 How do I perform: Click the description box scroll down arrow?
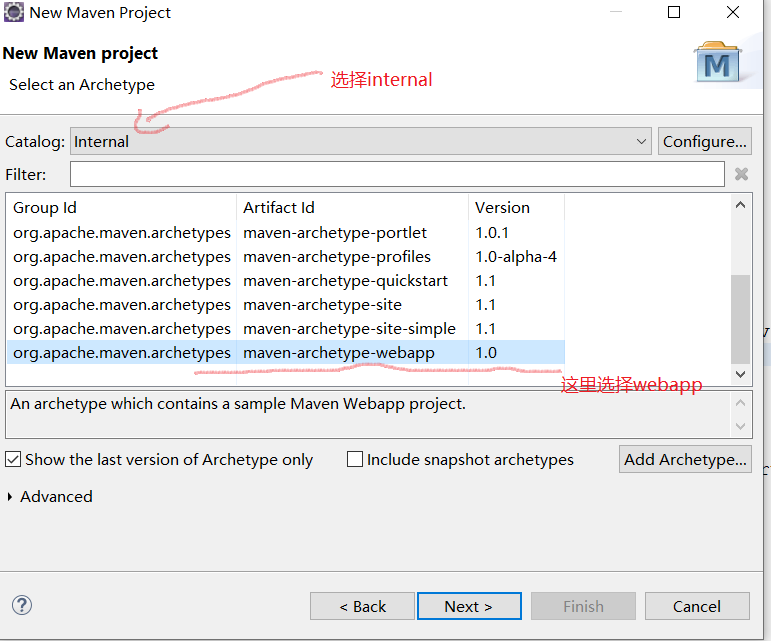pyautogui.click(x=741, y=426)
